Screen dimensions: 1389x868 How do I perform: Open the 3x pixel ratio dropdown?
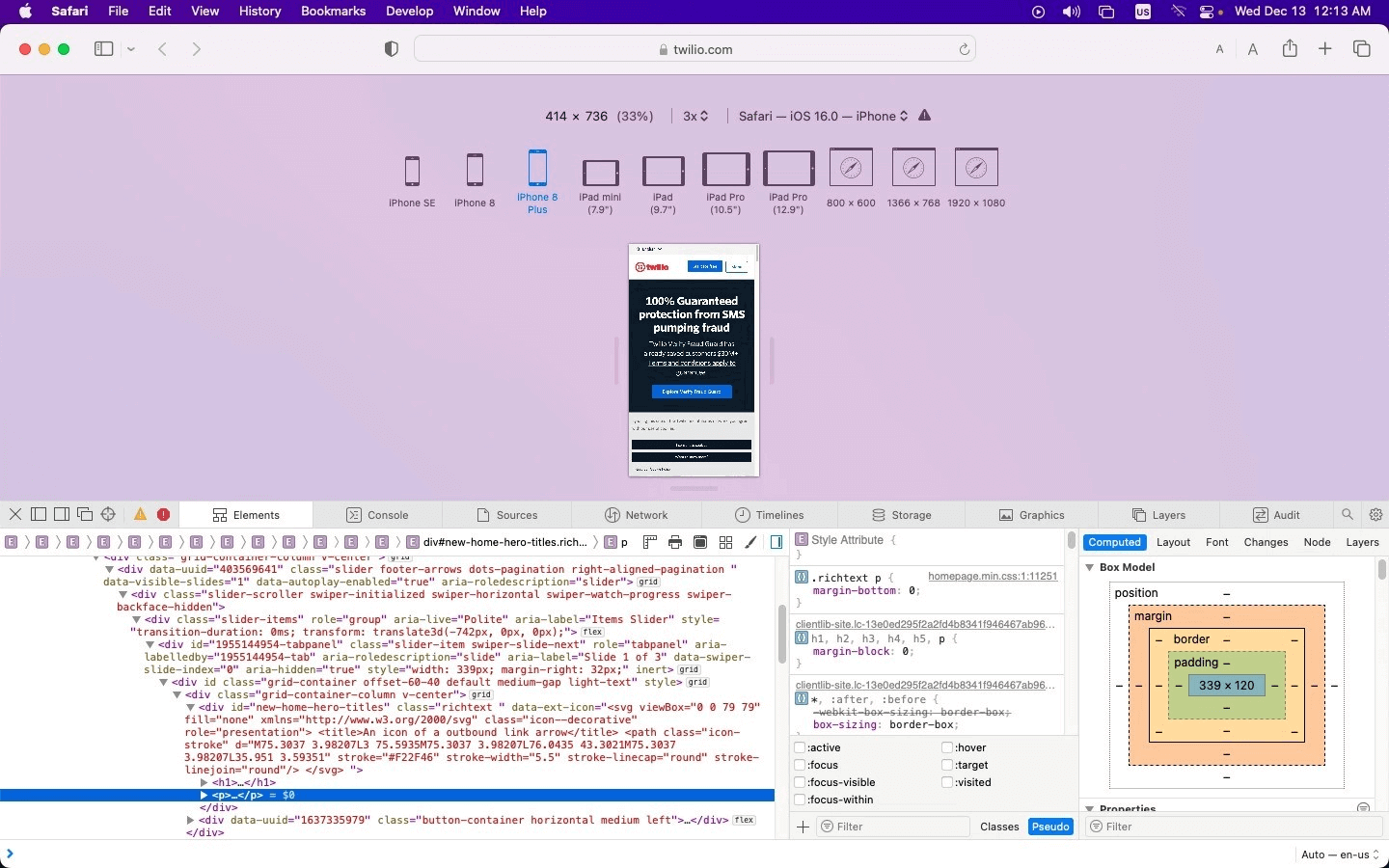pyautogui.click(x=695, y=116)
